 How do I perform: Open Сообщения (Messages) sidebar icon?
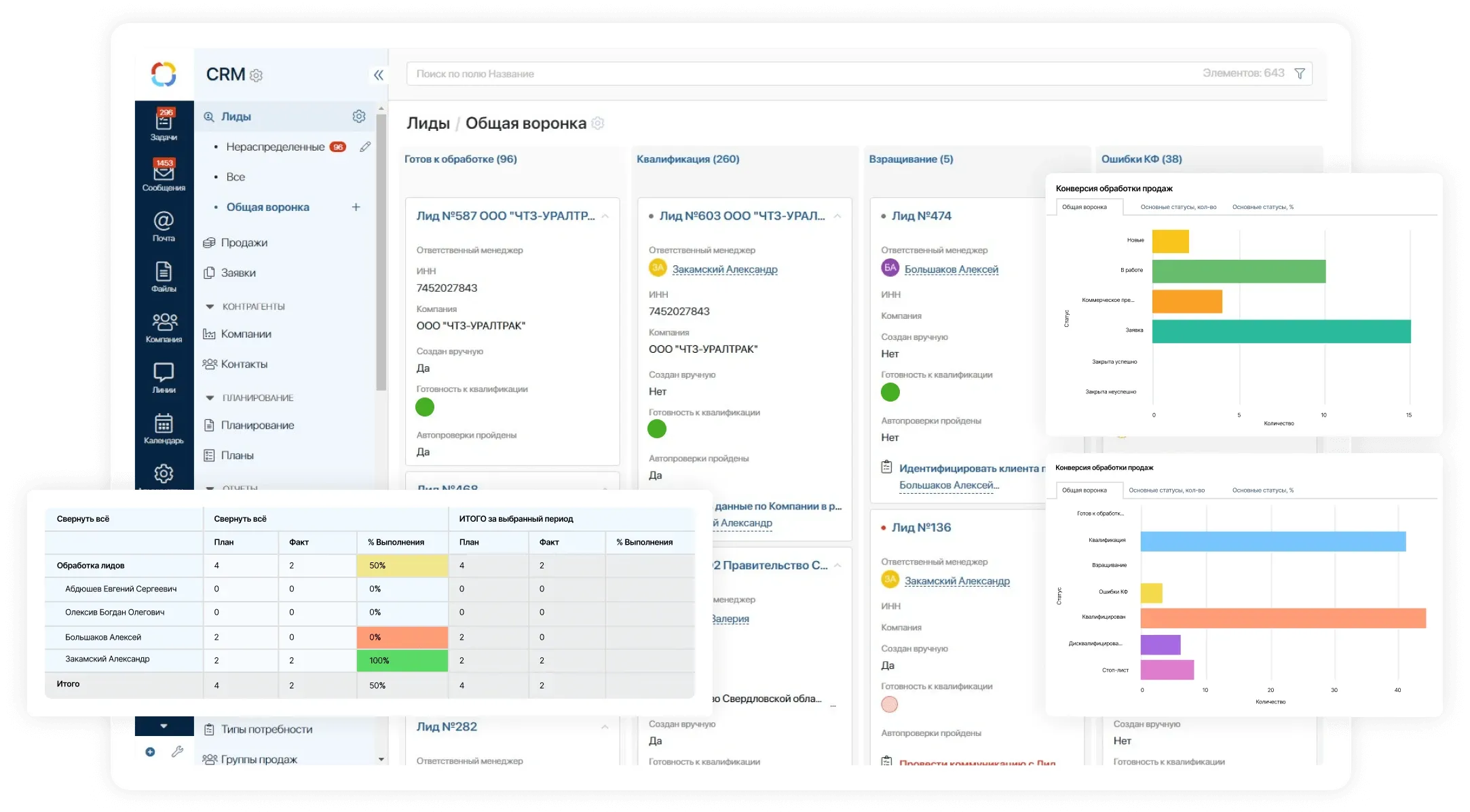[164, 175]
